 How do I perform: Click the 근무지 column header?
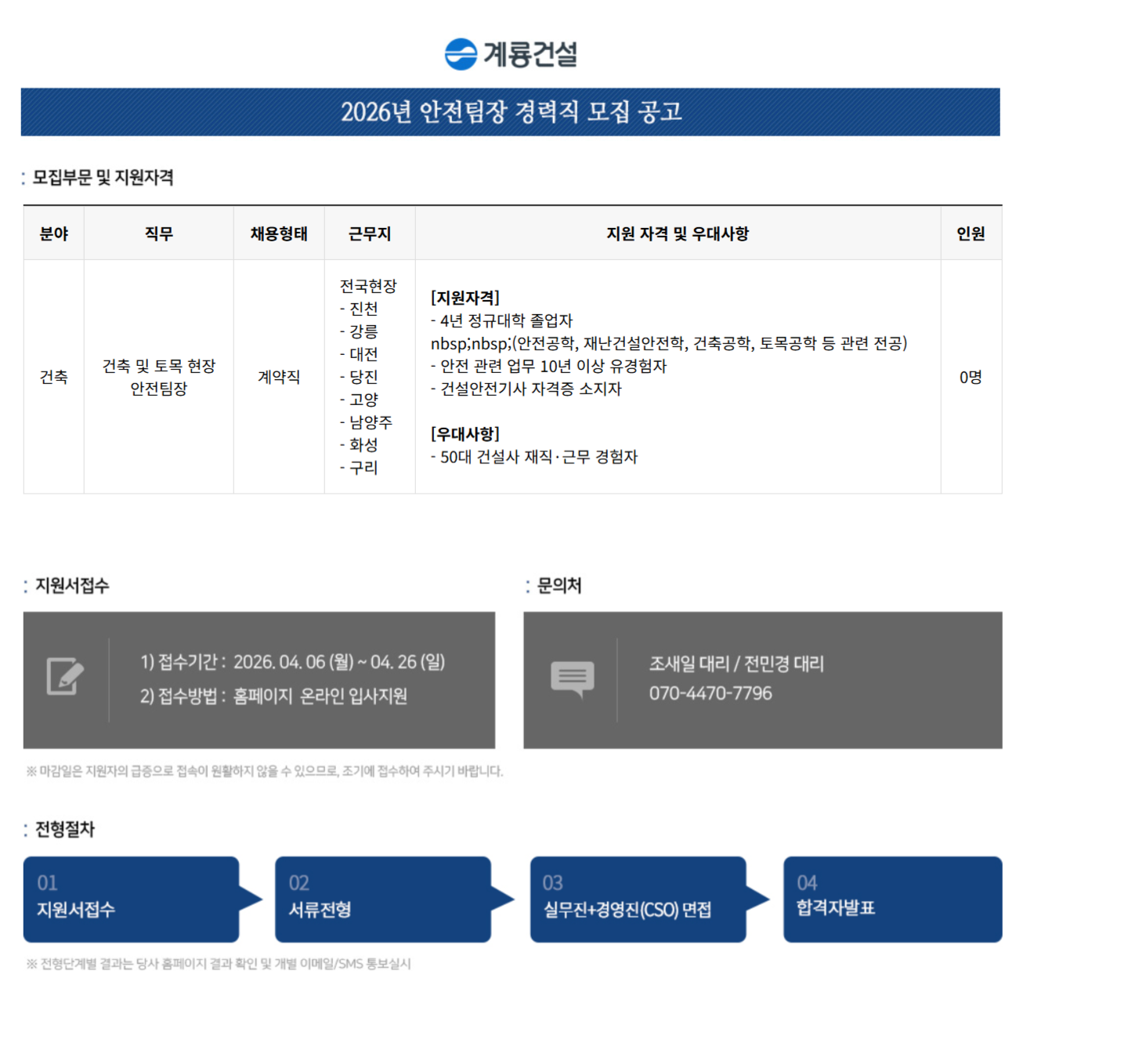point(370,233)
